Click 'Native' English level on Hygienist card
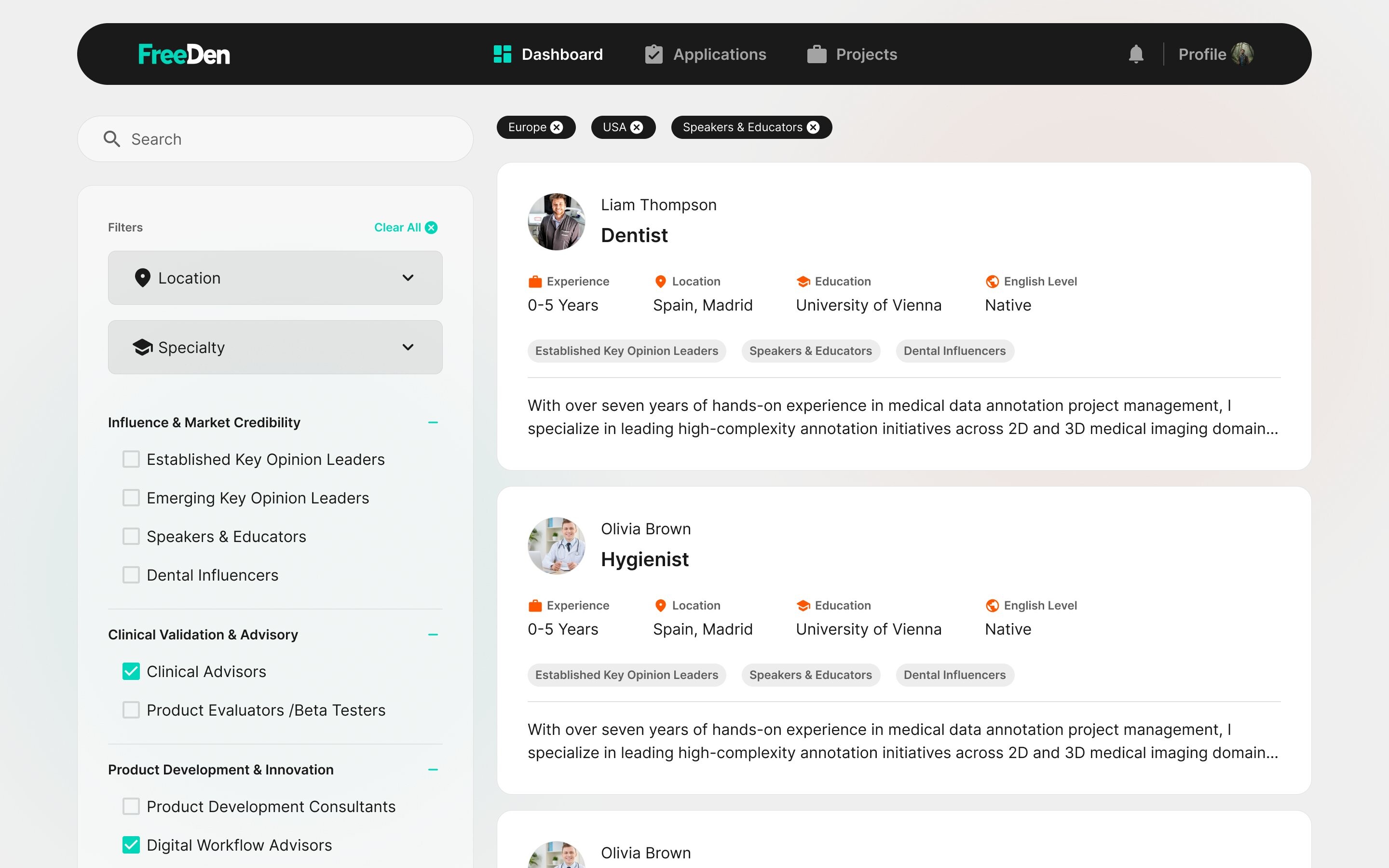 [x=1008, y=630]
